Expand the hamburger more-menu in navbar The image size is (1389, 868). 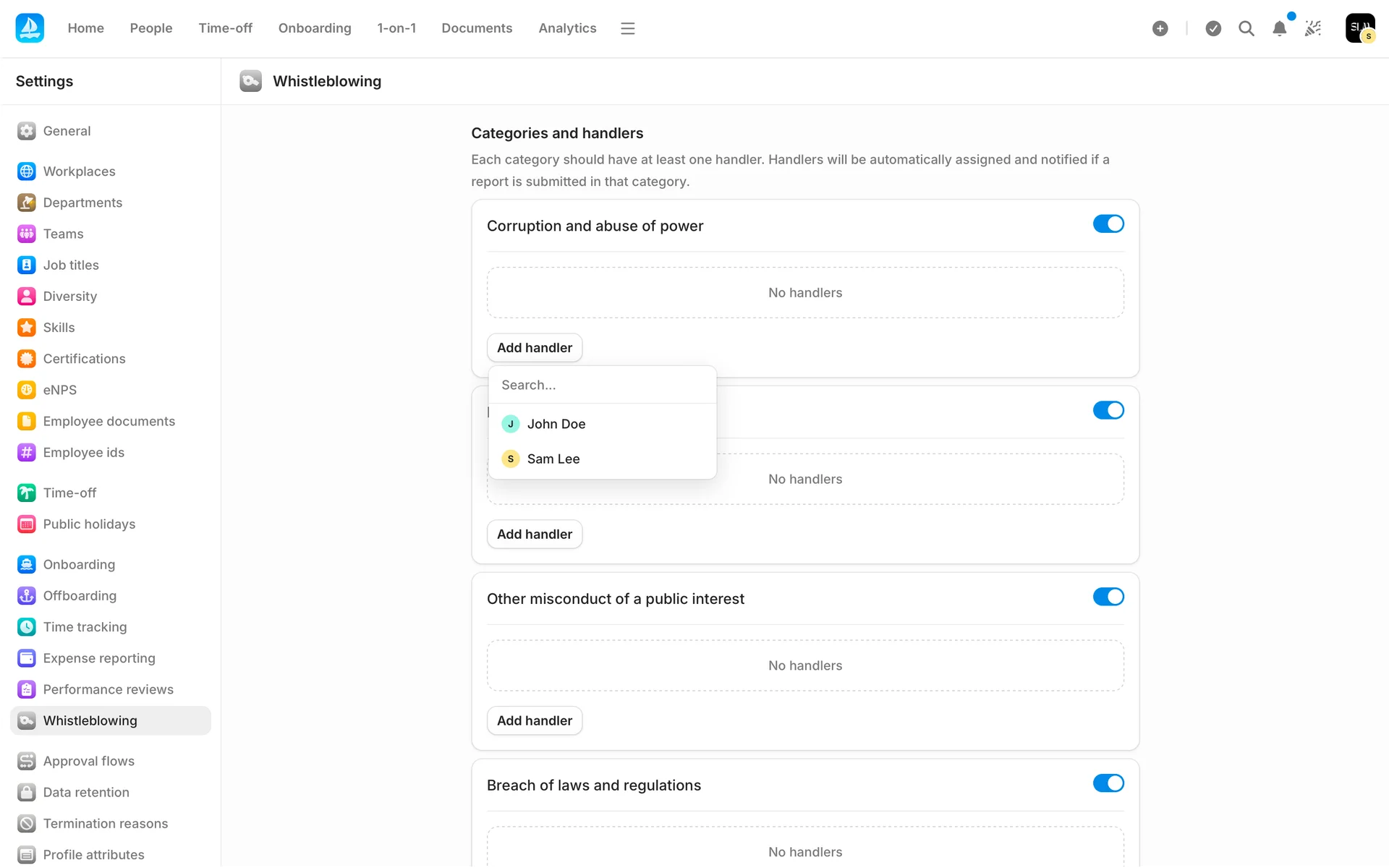pyautogui.click(x=627, y=28)
